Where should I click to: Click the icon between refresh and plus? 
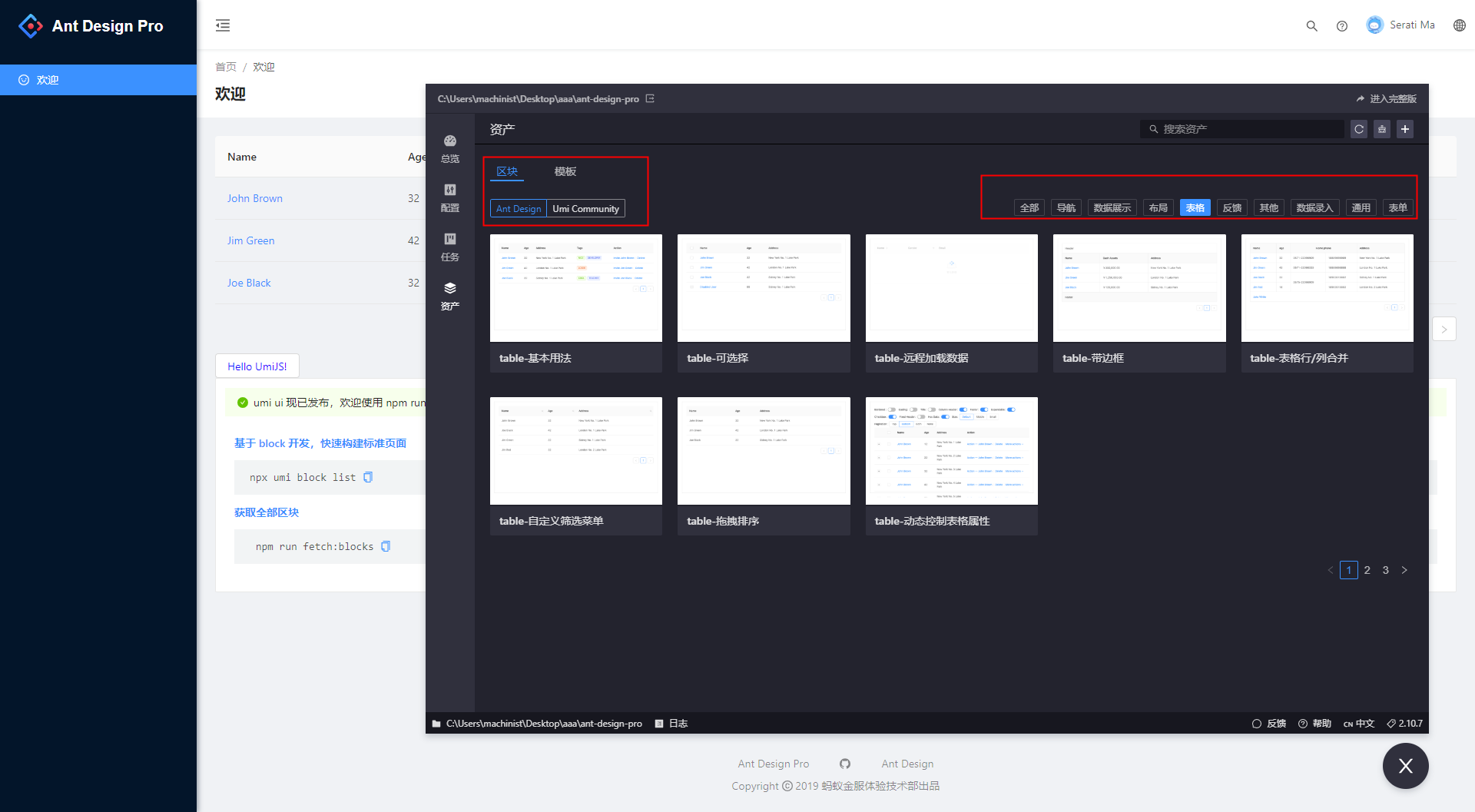[1382, 129]
